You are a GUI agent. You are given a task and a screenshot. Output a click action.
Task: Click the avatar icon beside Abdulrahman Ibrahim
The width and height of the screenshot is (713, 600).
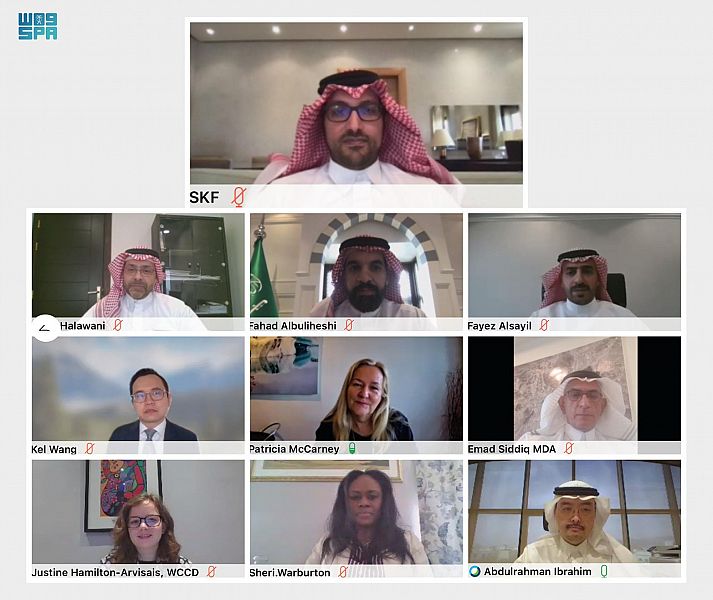tap(475, 571)
